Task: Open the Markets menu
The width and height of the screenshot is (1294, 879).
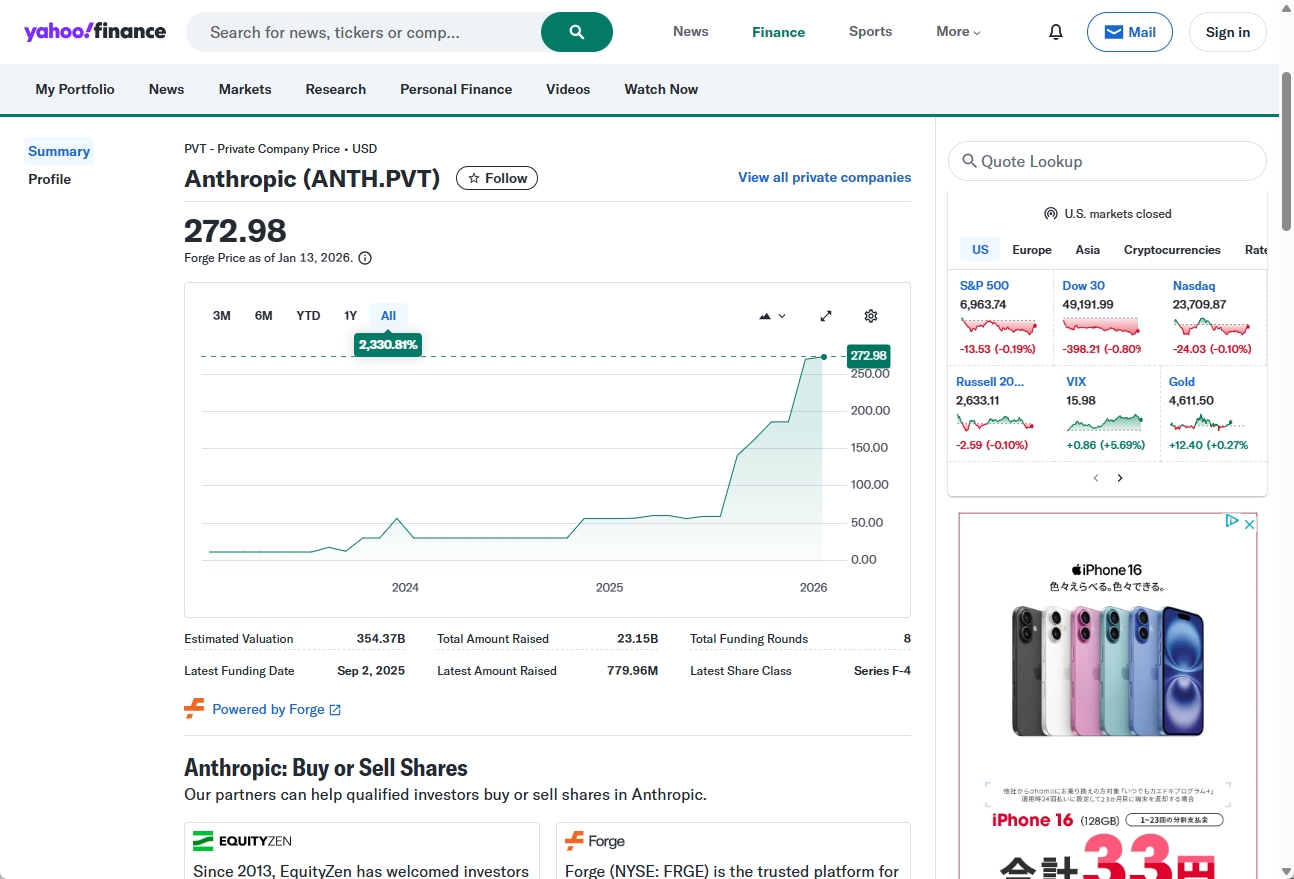Action: [245, 89]
